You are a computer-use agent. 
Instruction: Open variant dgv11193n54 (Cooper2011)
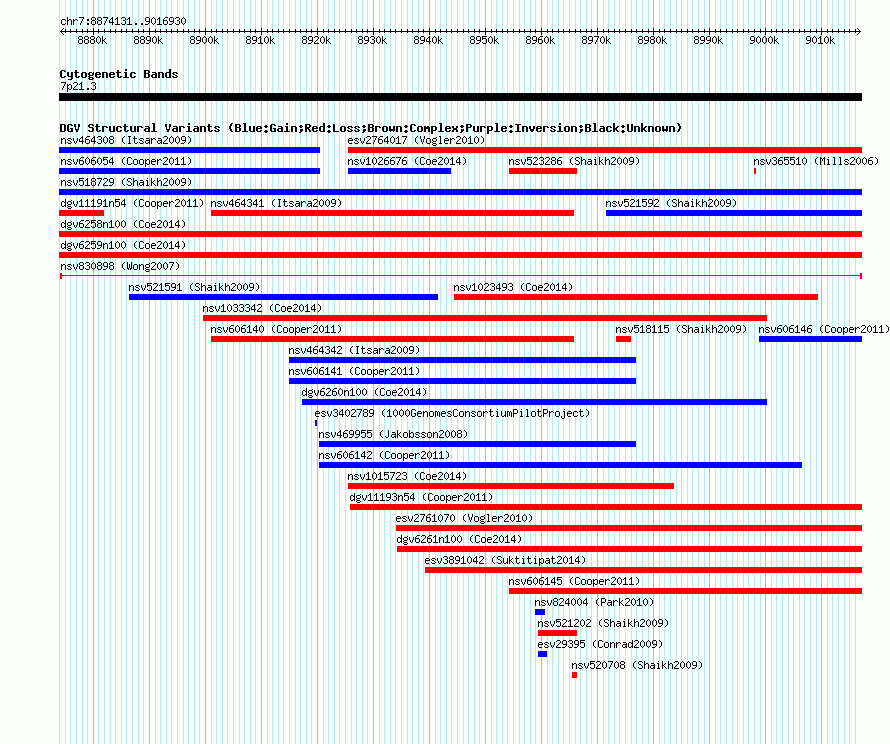(421, 497)
